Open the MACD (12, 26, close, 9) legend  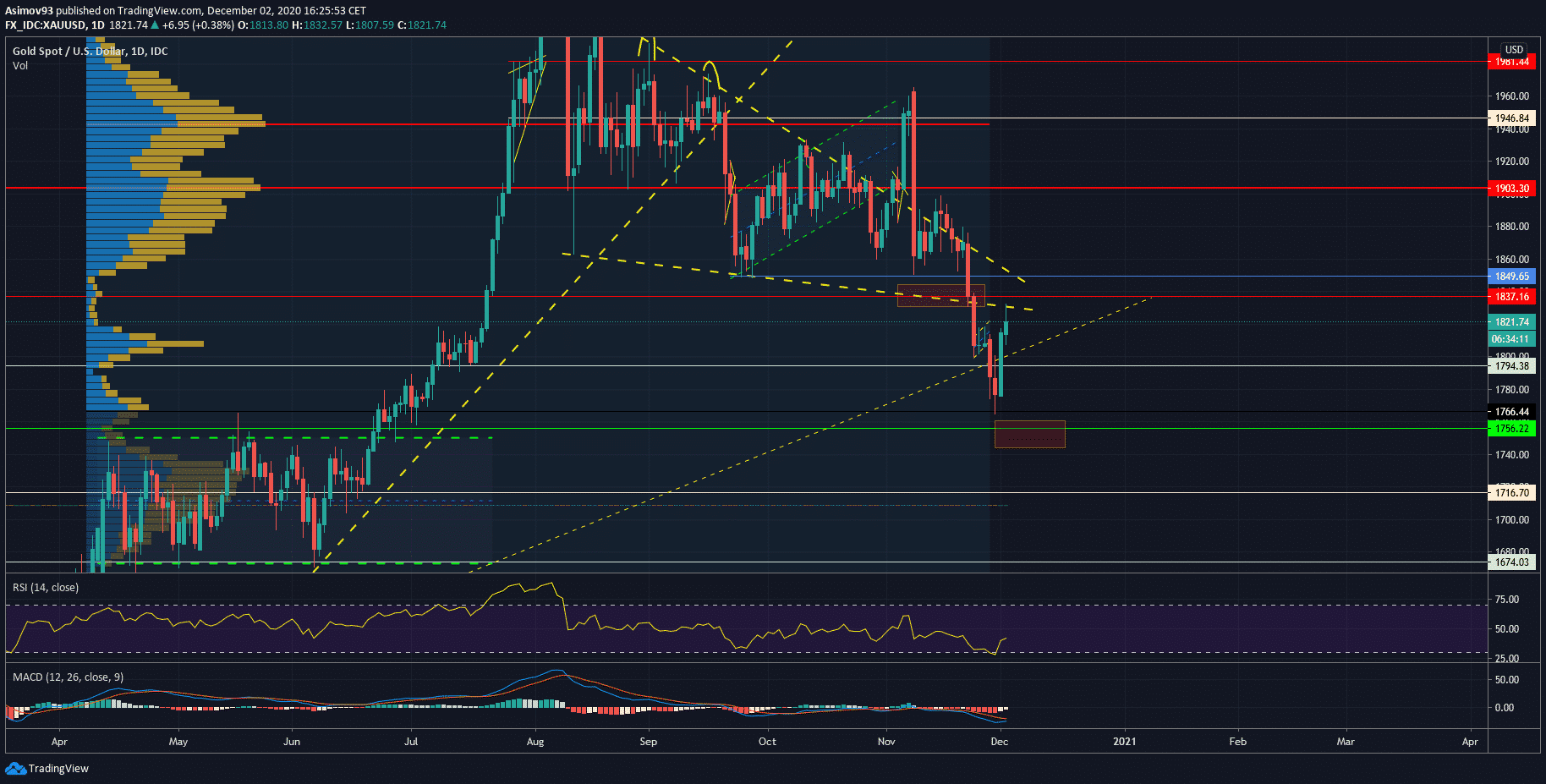(x=68, y=677)
